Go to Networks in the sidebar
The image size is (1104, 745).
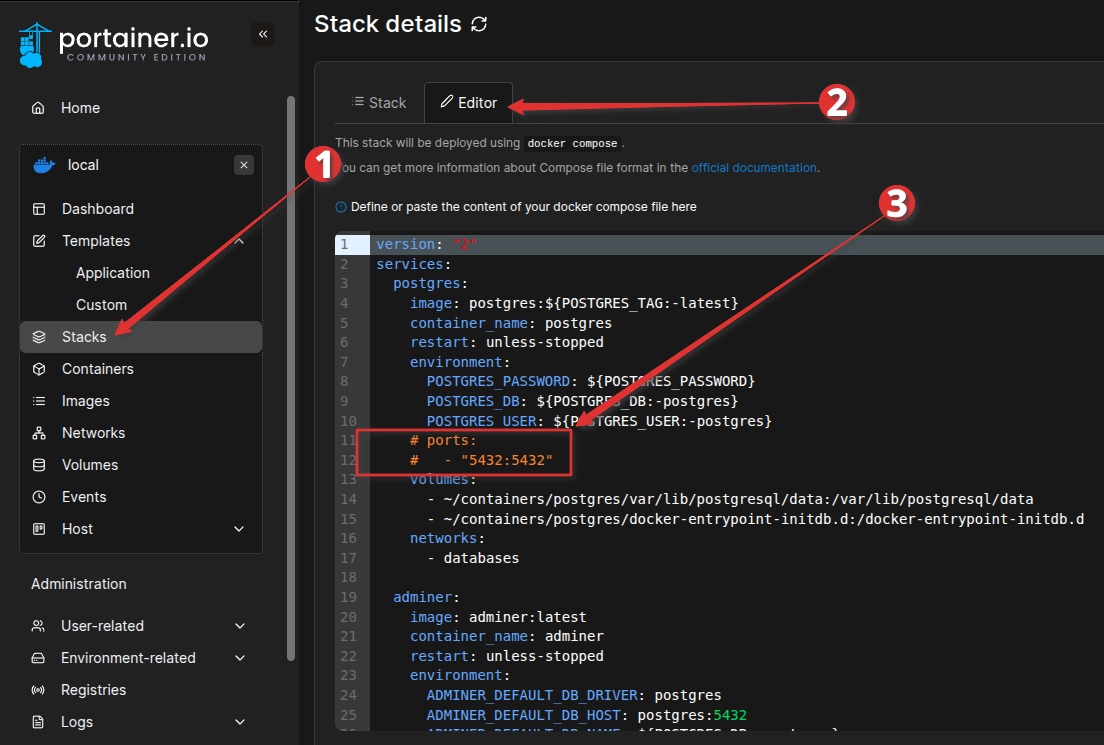(94, 433)
